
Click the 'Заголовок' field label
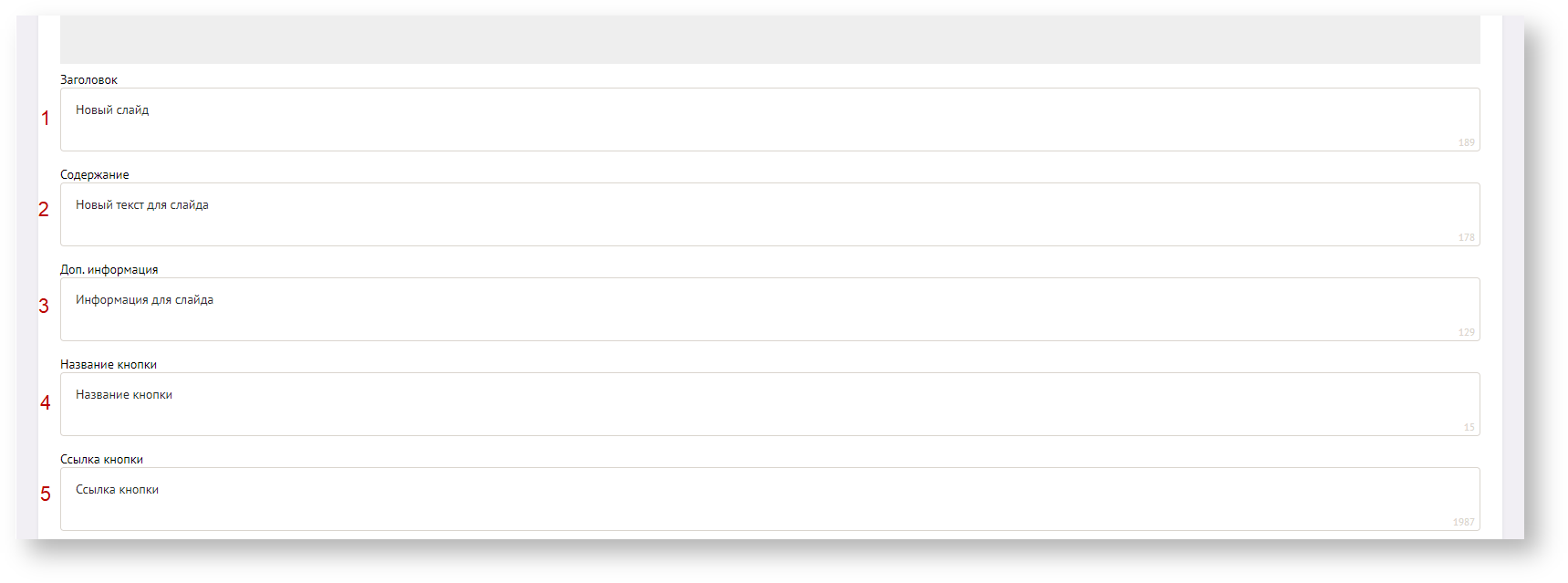[88, 80]
